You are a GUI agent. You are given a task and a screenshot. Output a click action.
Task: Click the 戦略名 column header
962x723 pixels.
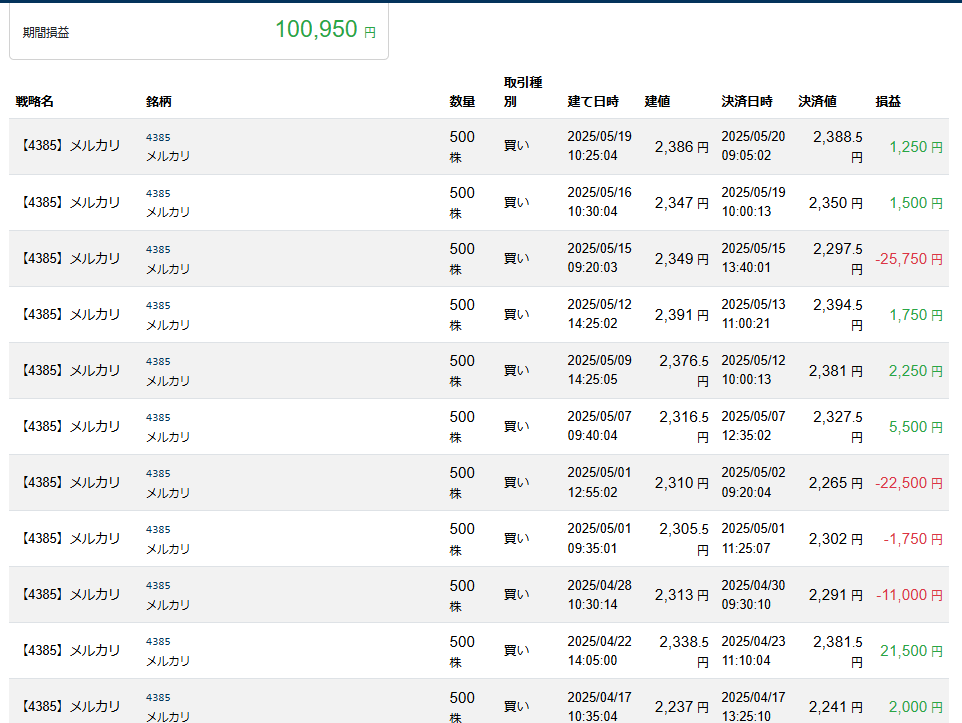click(x=34, y=101)
